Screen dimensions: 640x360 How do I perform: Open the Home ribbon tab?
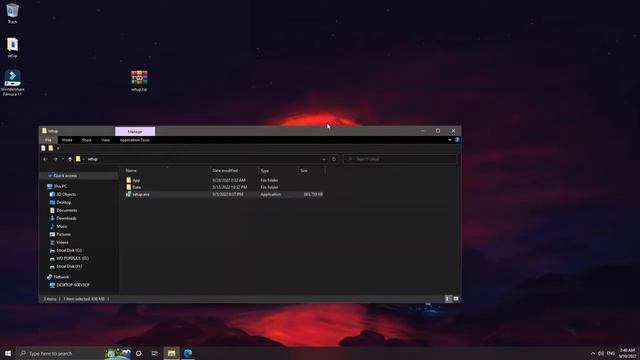67,140
